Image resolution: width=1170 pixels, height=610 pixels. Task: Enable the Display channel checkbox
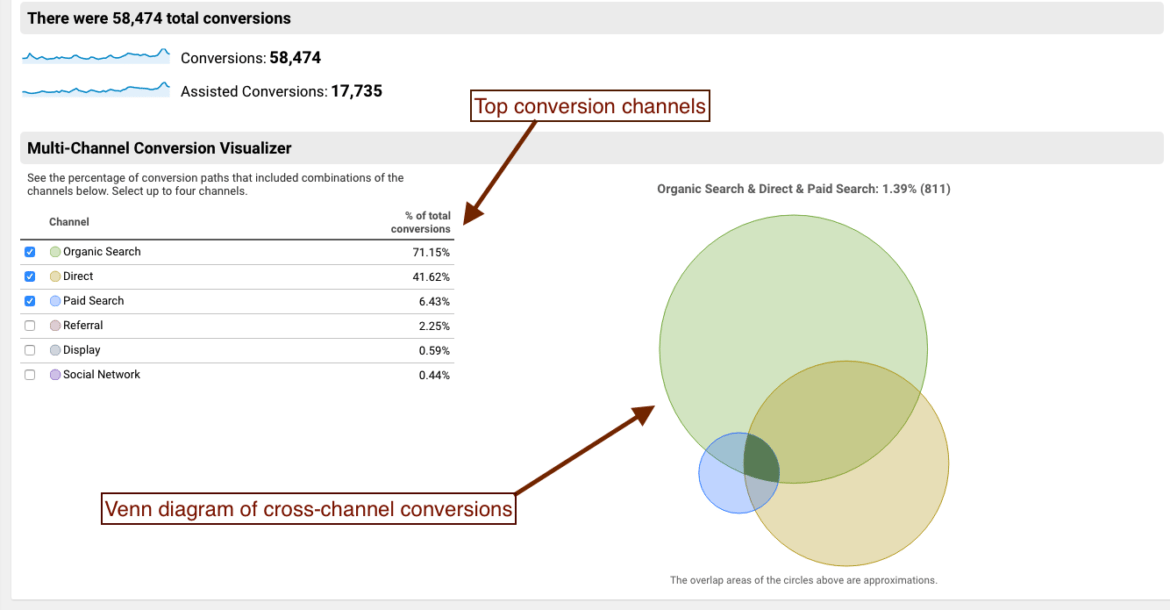[x=29, y=350]
